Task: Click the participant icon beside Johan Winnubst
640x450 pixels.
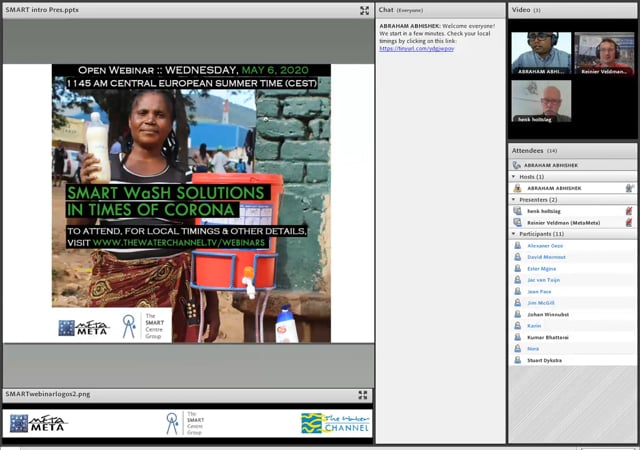Action: tap(518, 314)
